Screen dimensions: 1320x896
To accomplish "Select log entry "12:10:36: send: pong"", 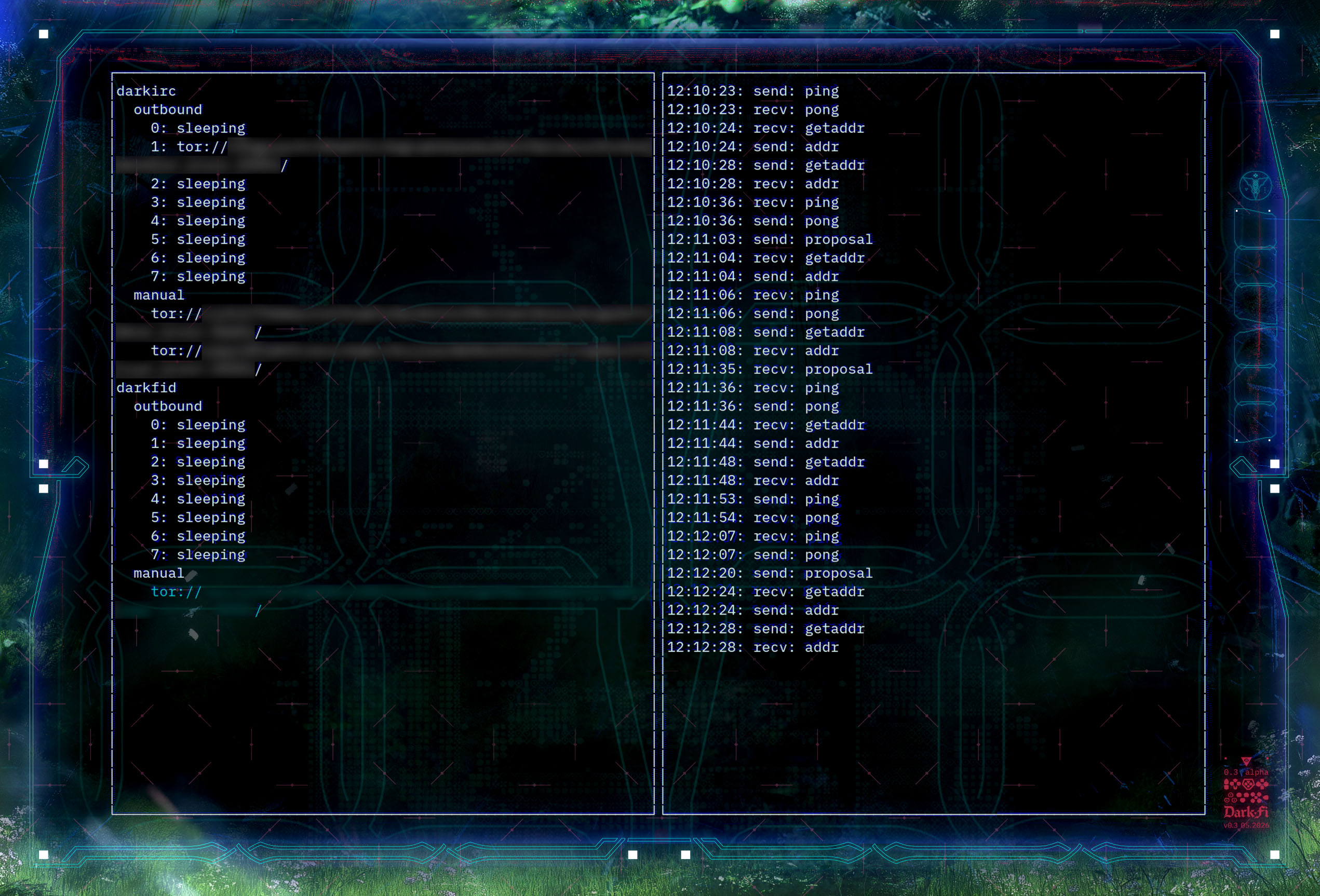I will click(752, 221).
